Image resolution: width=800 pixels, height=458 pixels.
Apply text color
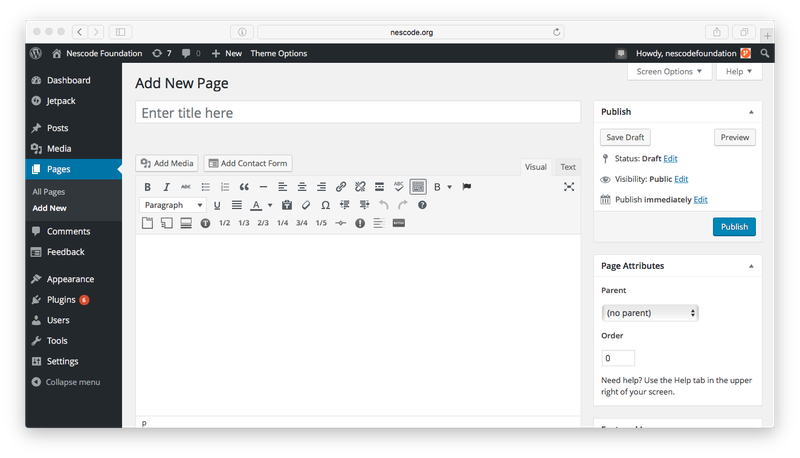pos(256,205)
